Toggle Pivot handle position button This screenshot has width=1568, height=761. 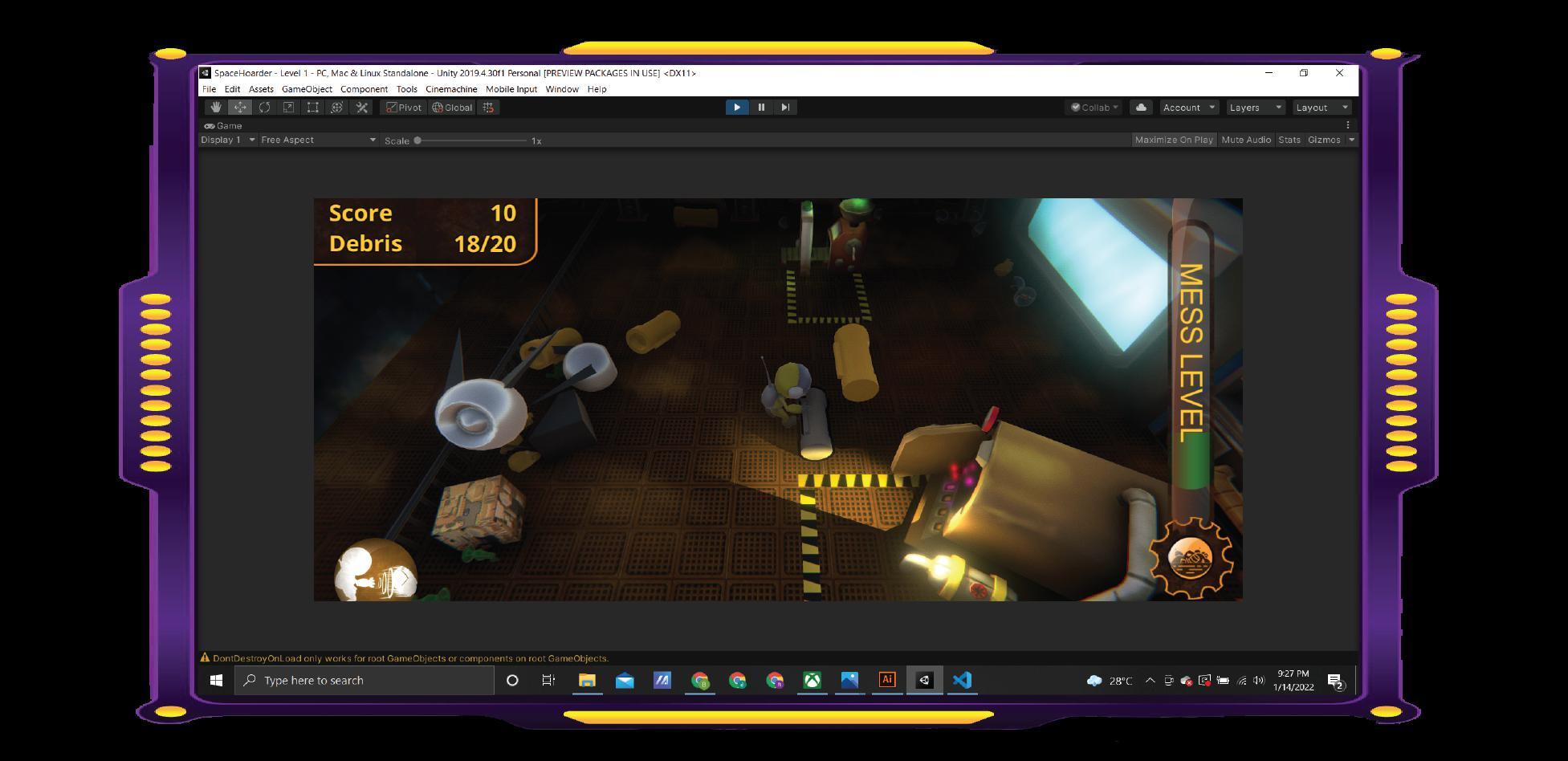coord(404,108)
